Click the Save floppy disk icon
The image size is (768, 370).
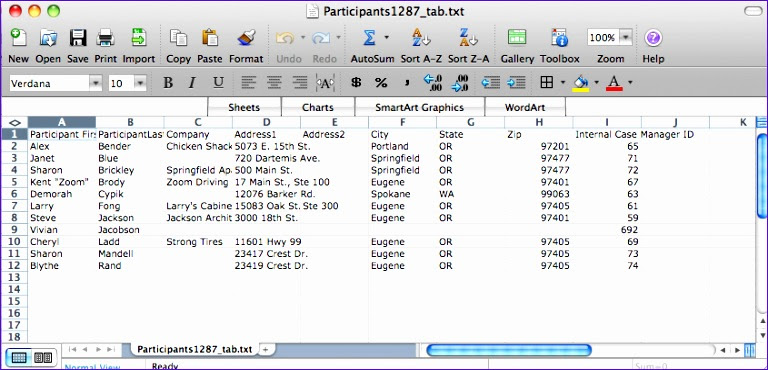tap(77, 38)
